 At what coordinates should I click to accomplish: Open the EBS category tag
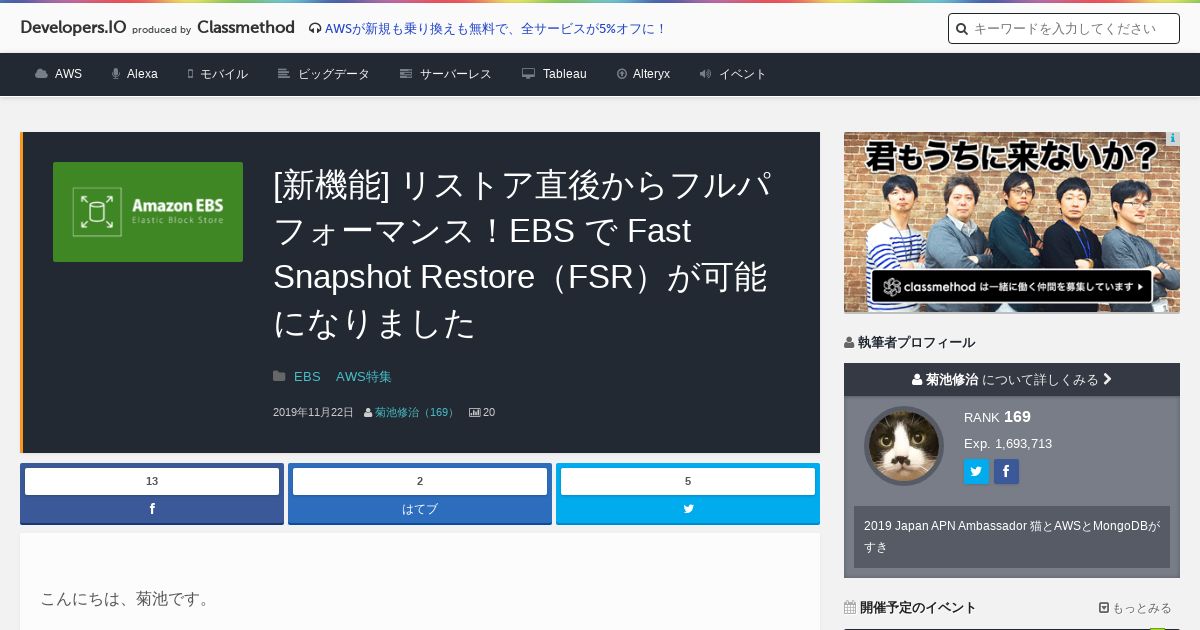click(307, 377)
